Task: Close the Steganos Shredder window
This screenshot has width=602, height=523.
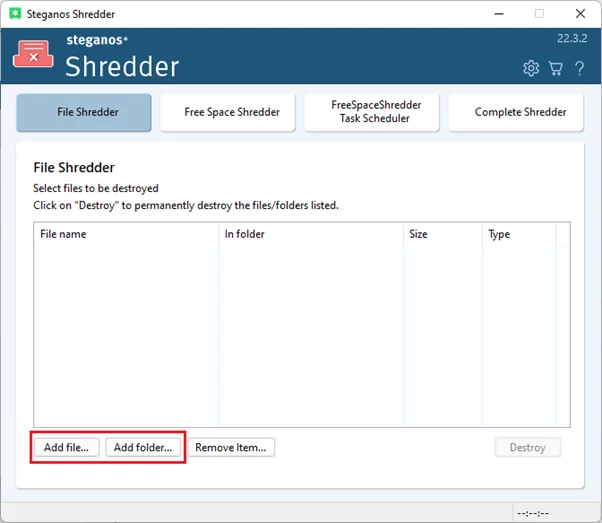Action: [580, 14]
